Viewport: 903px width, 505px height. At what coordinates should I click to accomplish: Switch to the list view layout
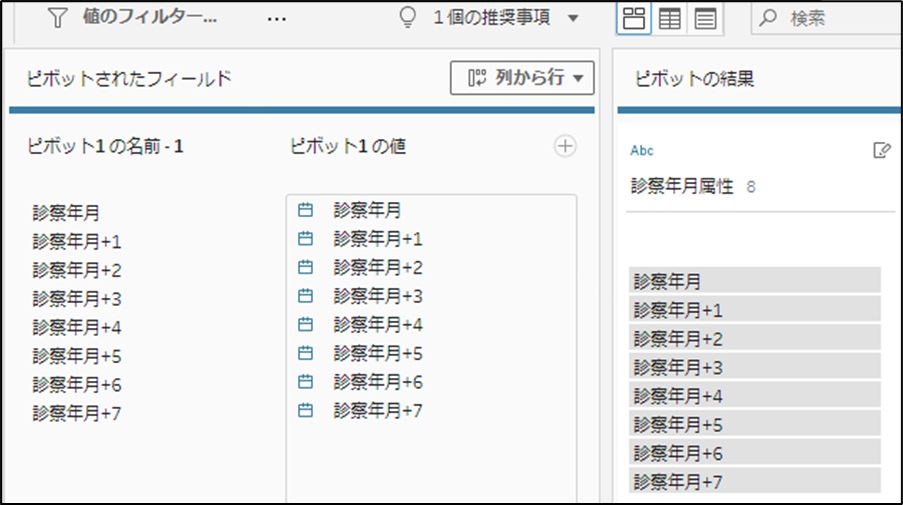coord(705,18)
